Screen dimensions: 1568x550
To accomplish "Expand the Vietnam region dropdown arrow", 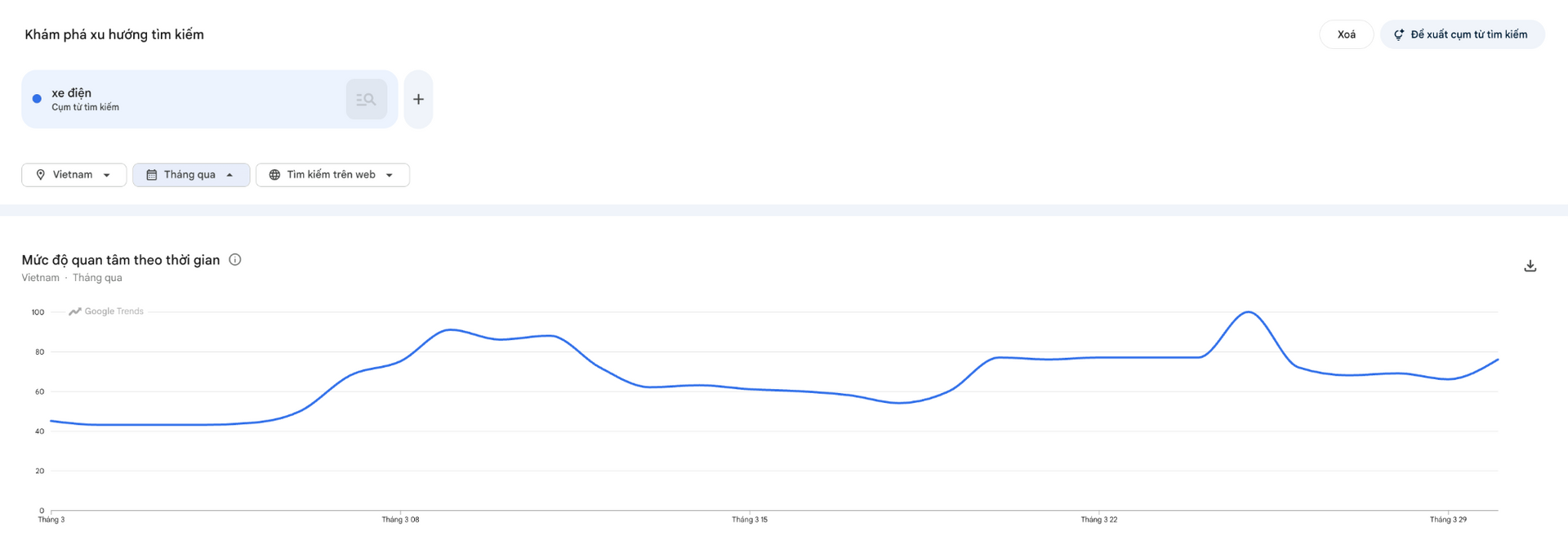I will (107, 175).
